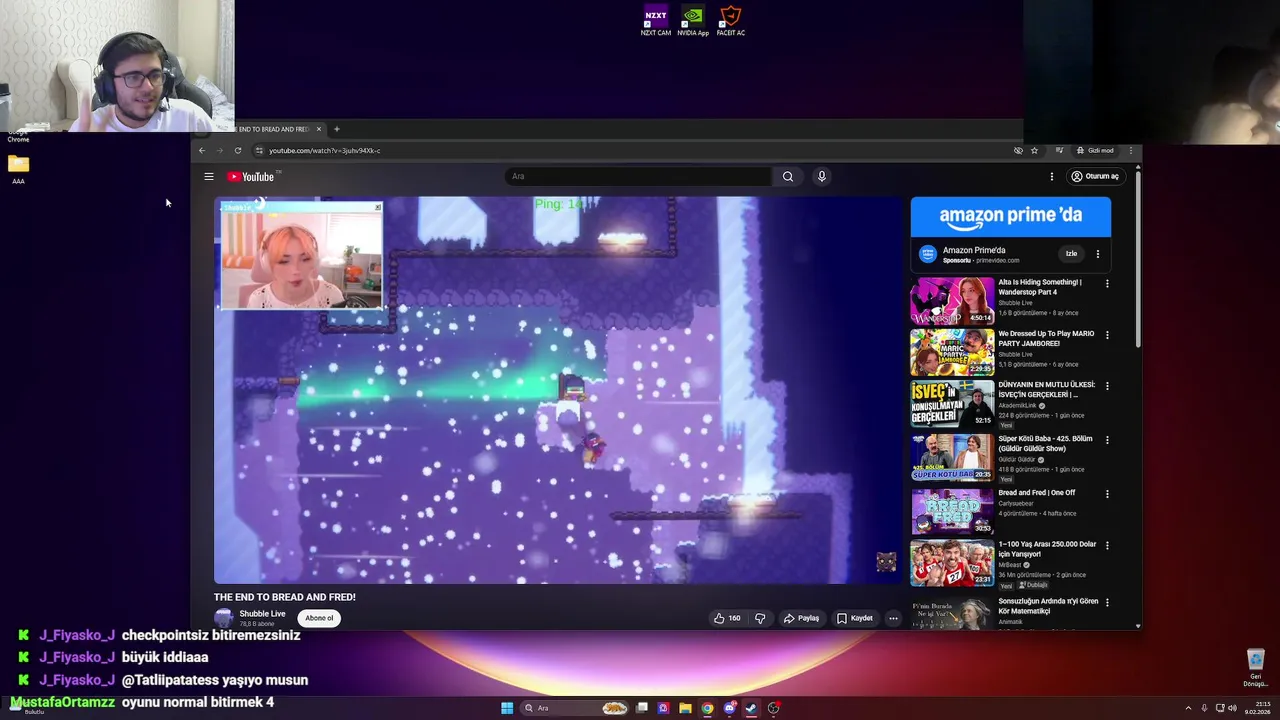The image size is (1280, 720).
Task: Dislike the video with thumbs down
Action: [760, 619]
